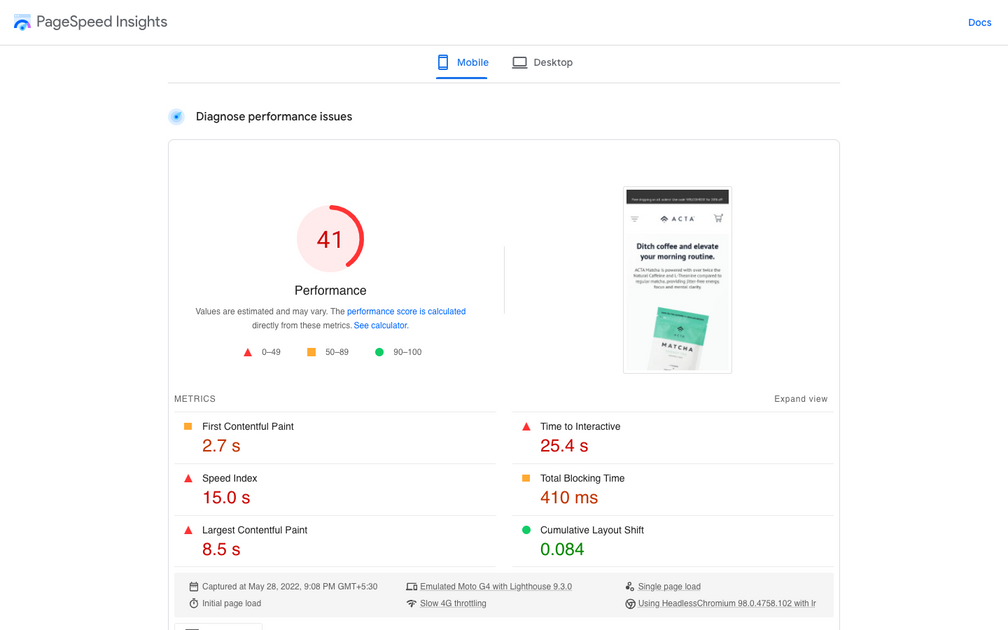Click the device icon beside Emulated Moto G4
This screenshot has height=630, width=1008.
(411, 587)
